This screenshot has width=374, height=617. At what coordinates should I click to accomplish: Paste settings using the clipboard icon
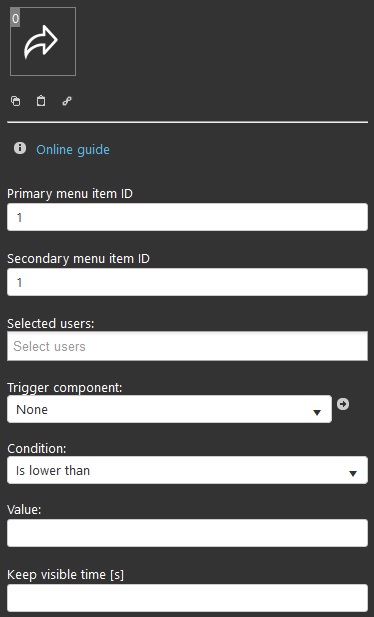pos(41,101)
